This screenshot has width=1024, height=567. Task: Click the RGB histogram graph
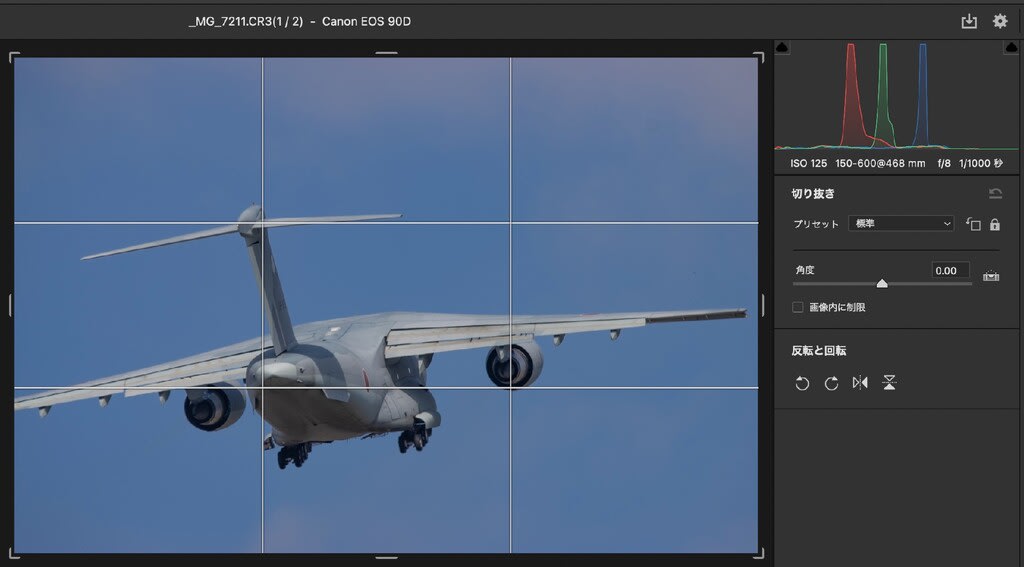pos(896,95)
